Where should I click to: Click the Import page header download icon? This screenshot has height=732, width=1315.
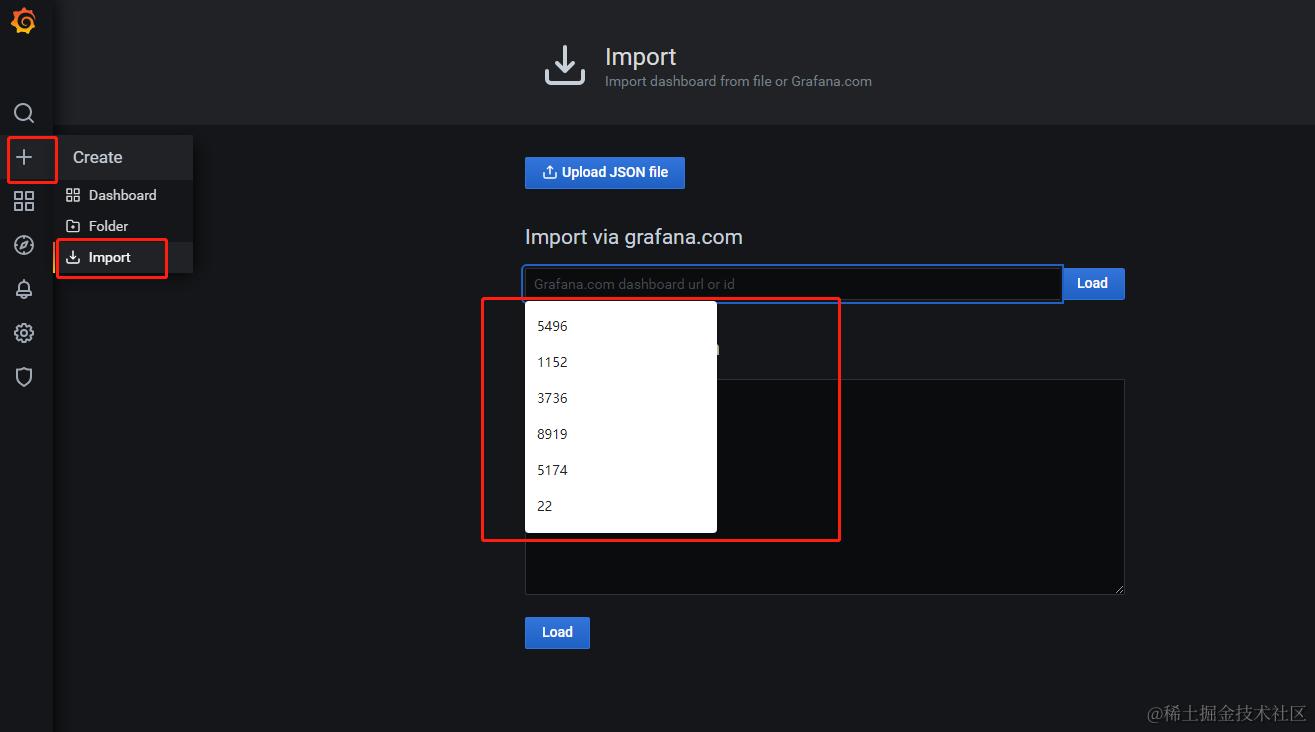pos(565,65)
